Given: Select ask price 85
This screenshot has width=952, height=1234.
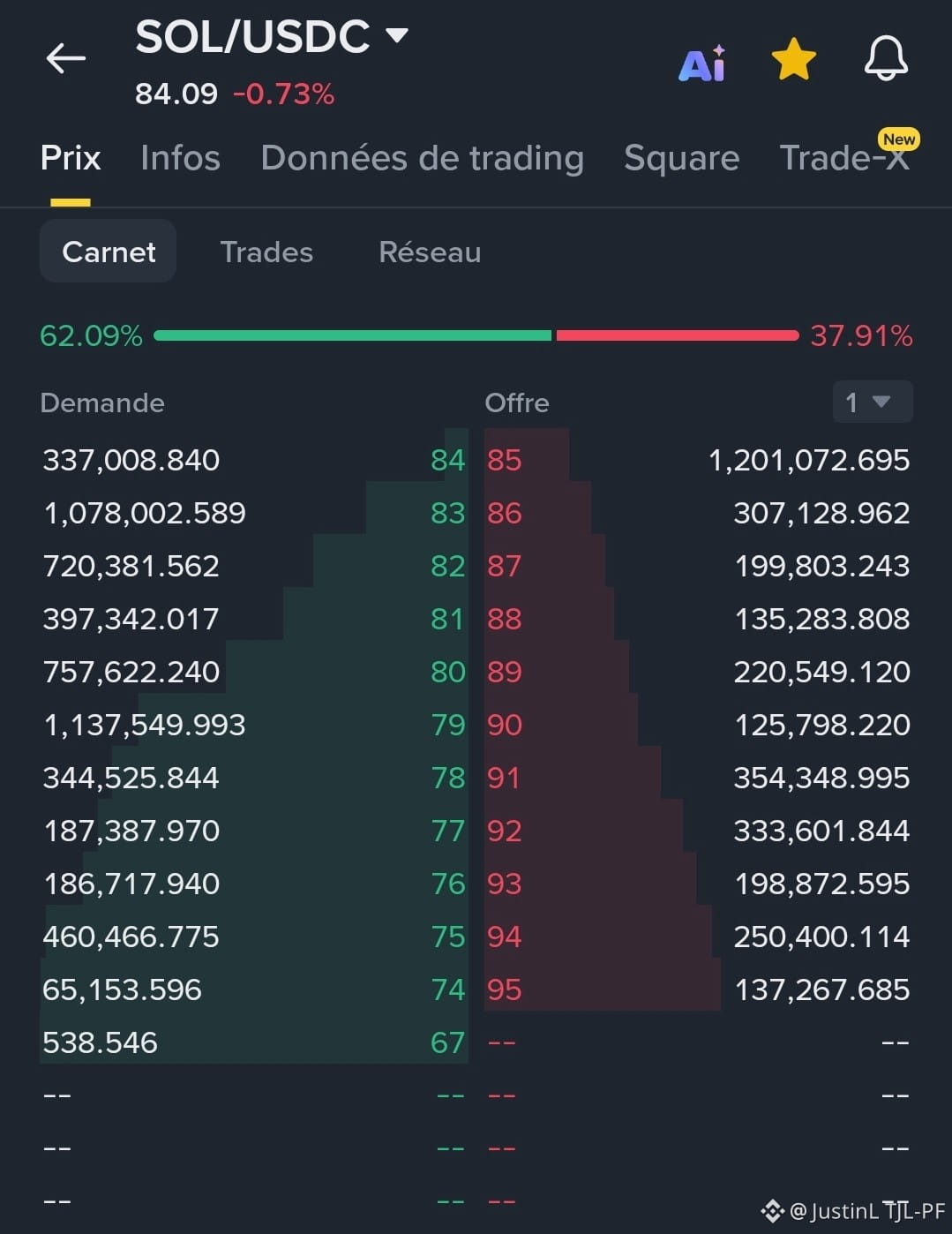Looking at the screenshot, I should point(505,460).
